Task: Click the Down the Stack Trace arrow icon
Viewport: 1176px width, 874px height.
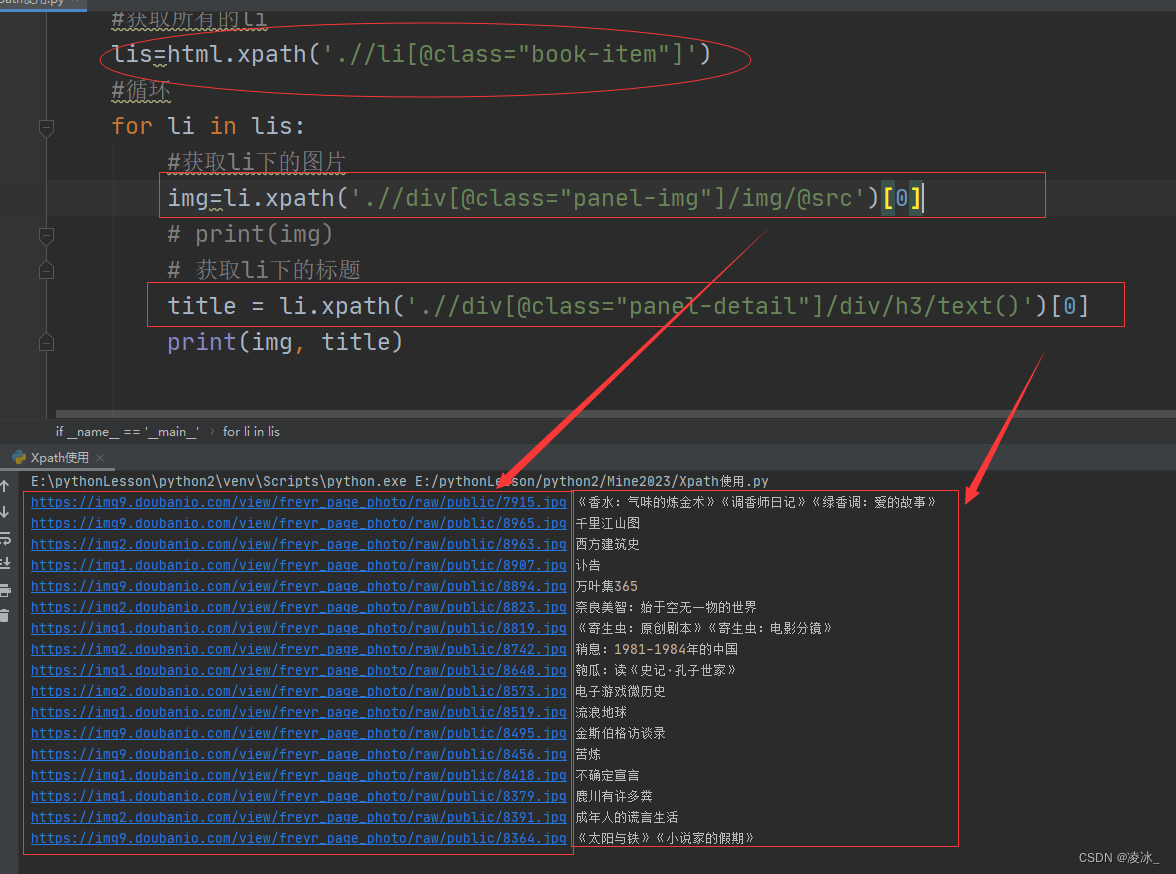Action: point(4,512)
